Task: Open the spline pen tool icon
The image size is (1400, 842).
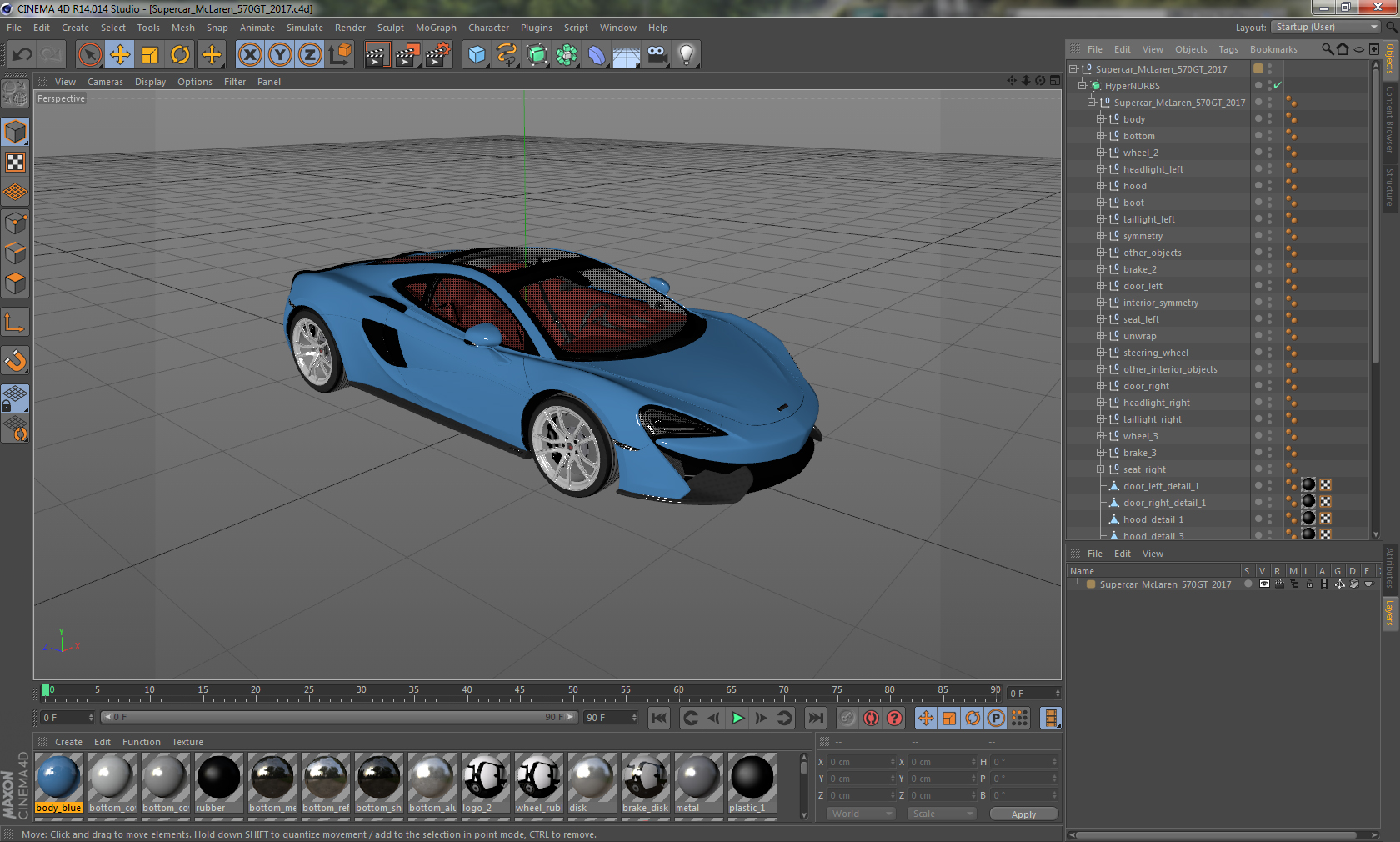Action: coord(507,55)
